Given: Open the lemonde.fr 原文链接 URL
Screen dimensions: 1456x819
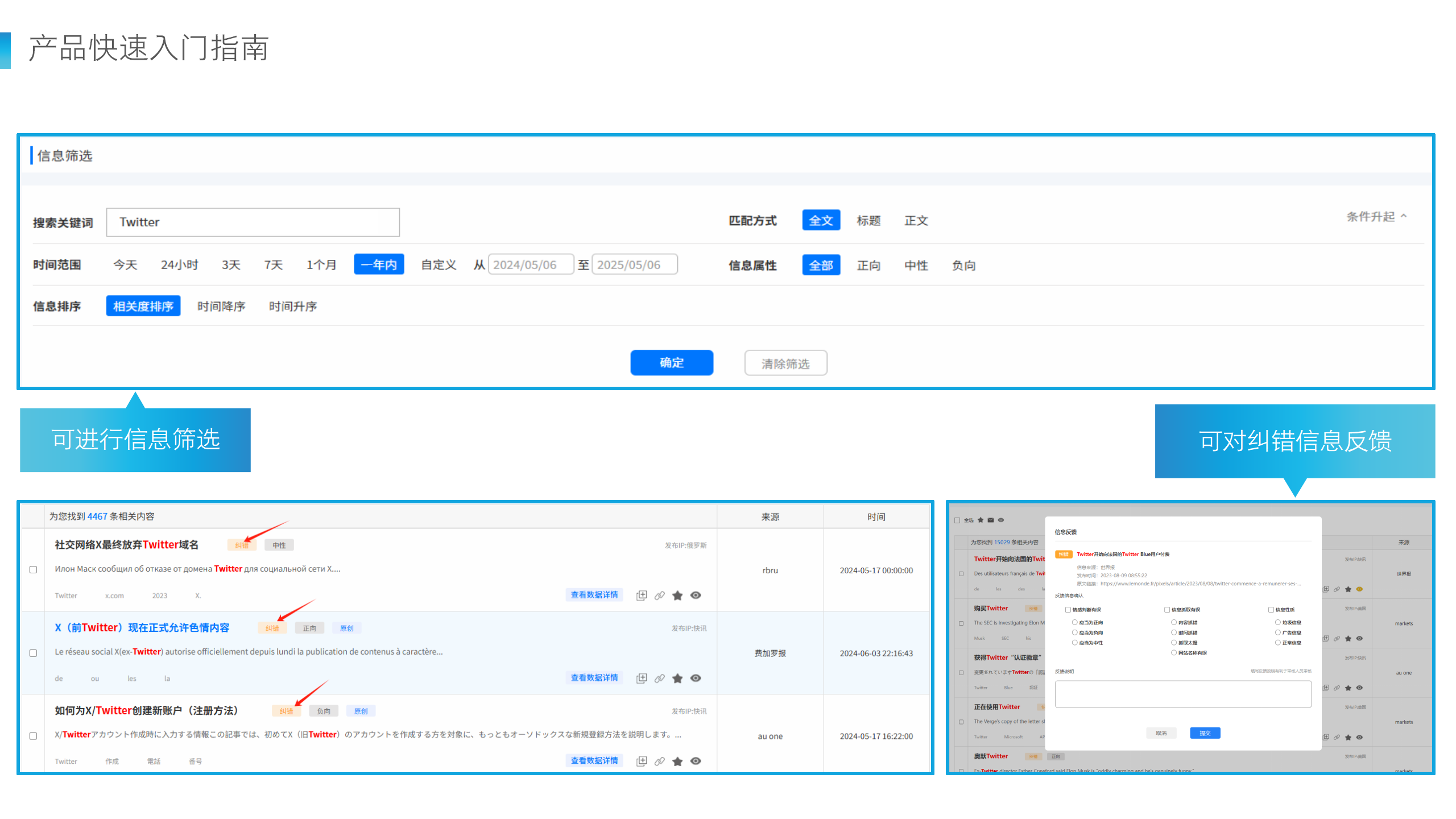Looking at the screenshot, I should coord(1200,584).
